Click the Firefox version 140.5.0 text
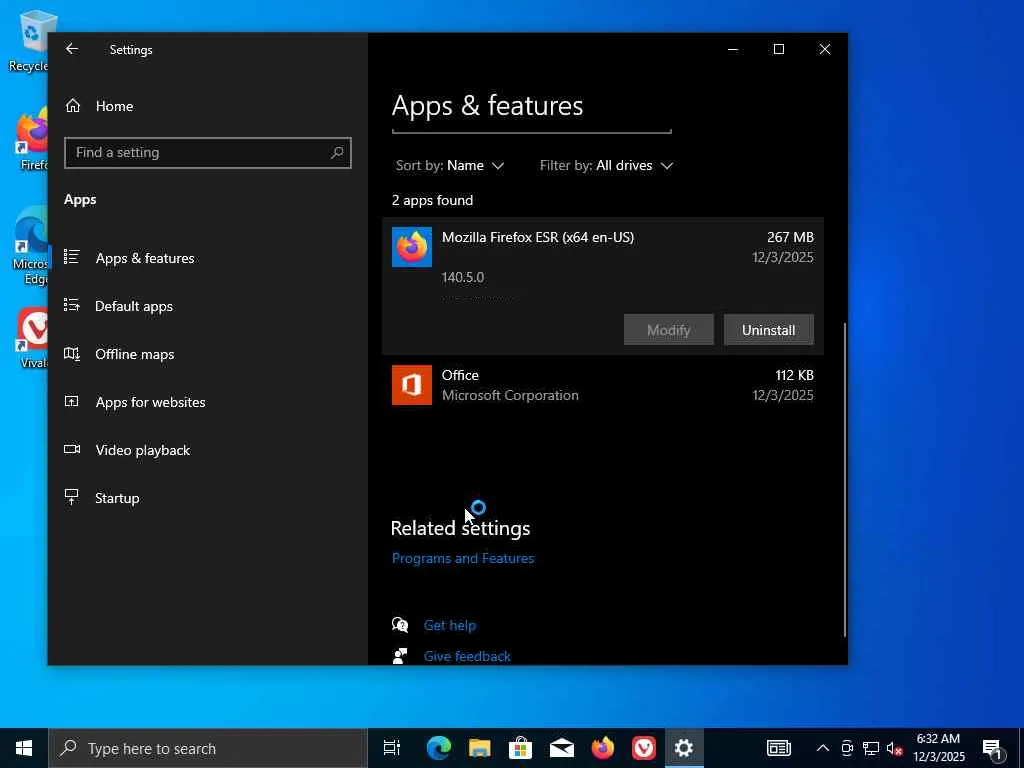 [x=463, y=277]
